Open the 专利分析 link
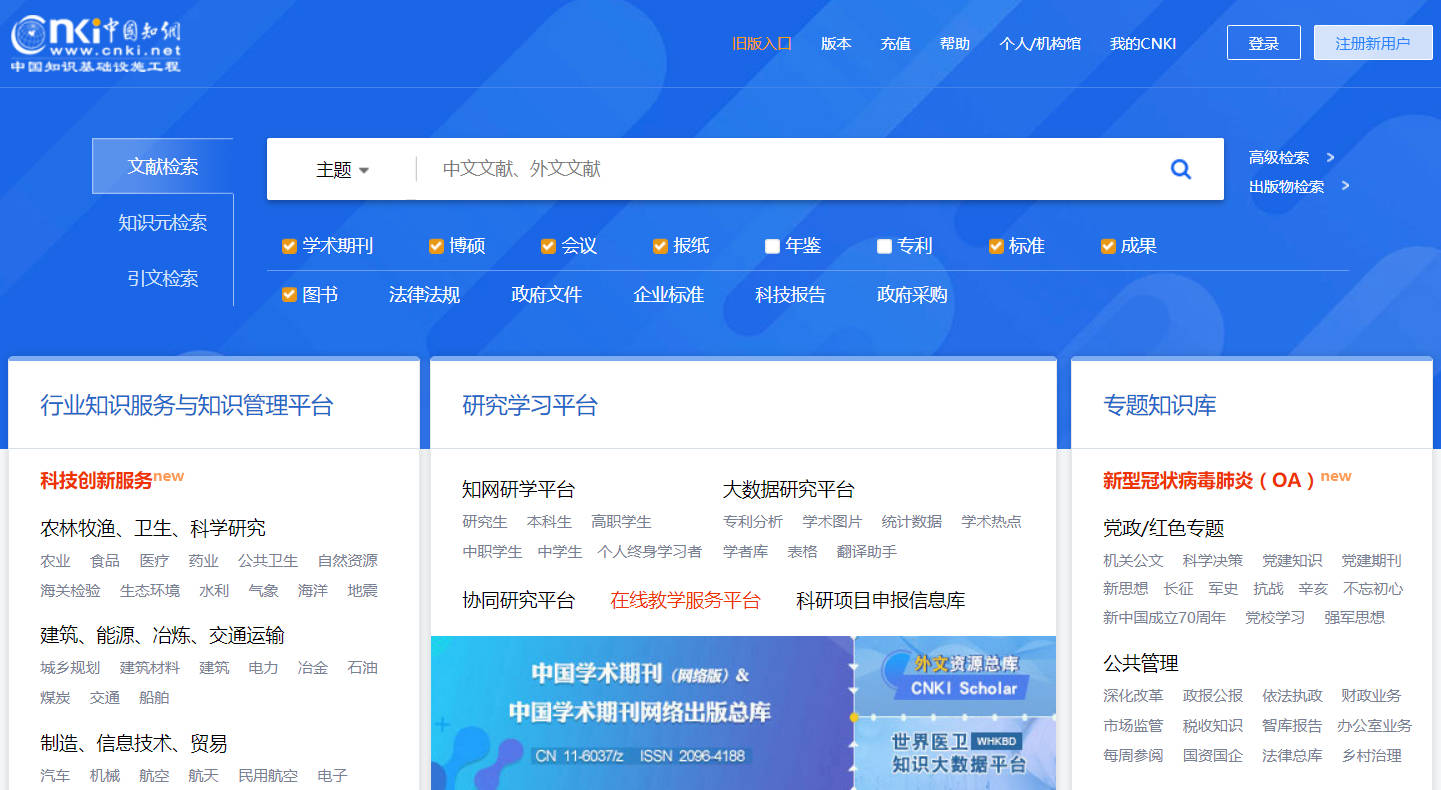This screenshot has width=1441, height=790. [753, 522]
